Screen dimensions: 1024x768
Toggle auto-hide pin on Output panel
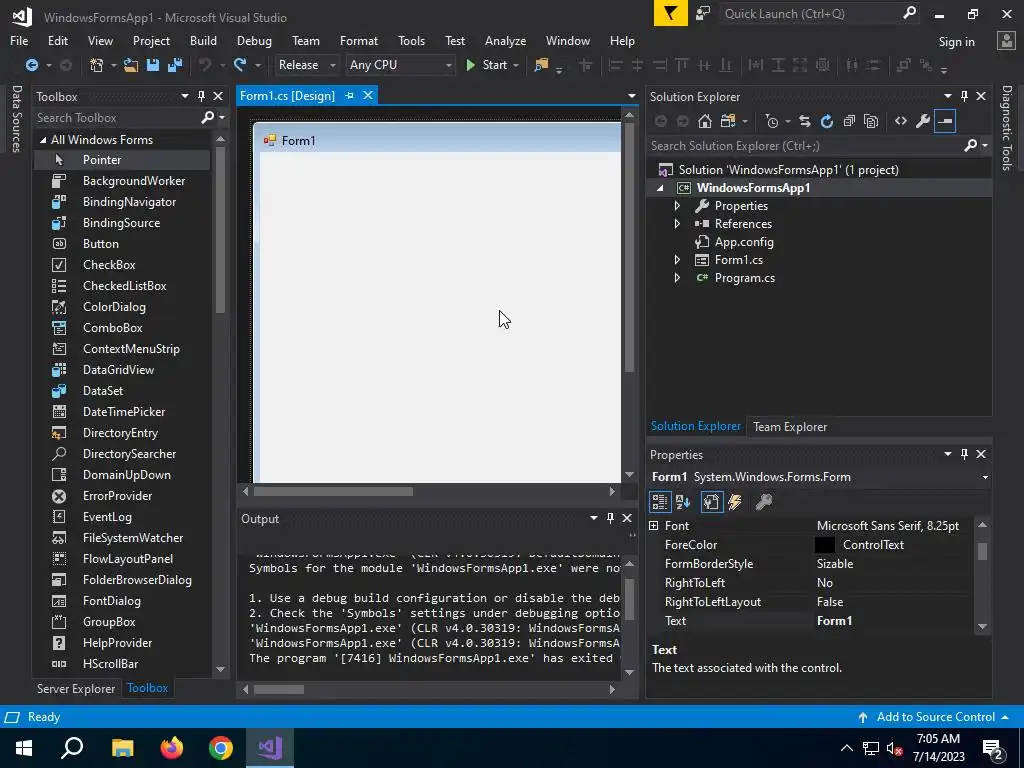coord(610,518)
